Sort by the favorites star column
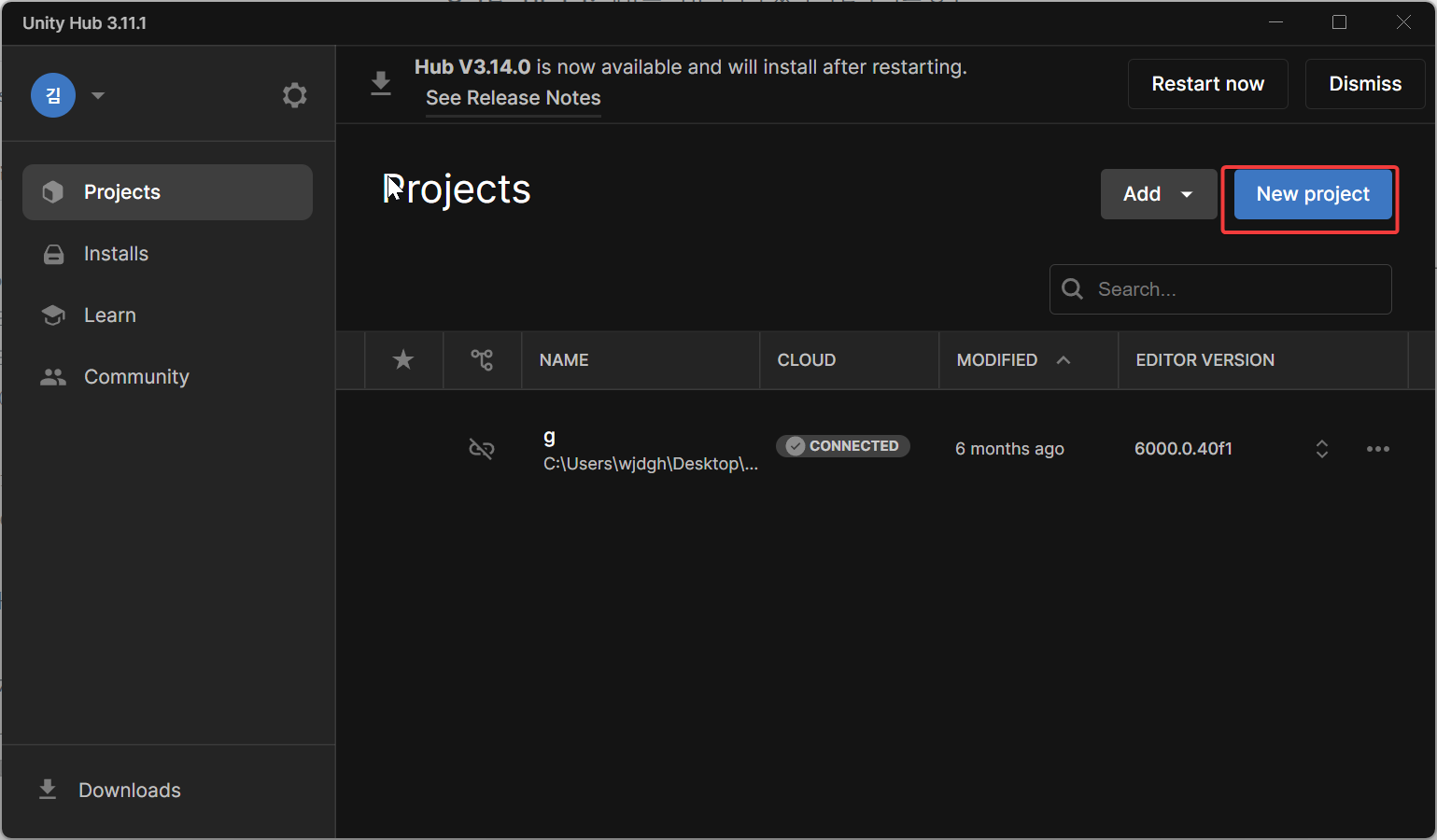This screenshot has height=840, width=1437. point(403,359)
